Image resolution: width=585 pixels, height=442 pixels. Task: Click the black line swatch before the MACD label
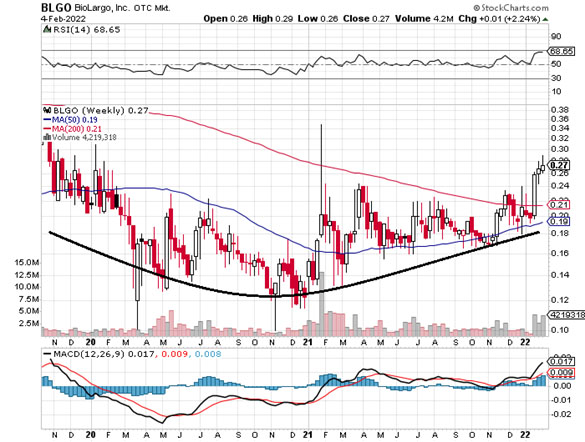[x=47, y=354]
